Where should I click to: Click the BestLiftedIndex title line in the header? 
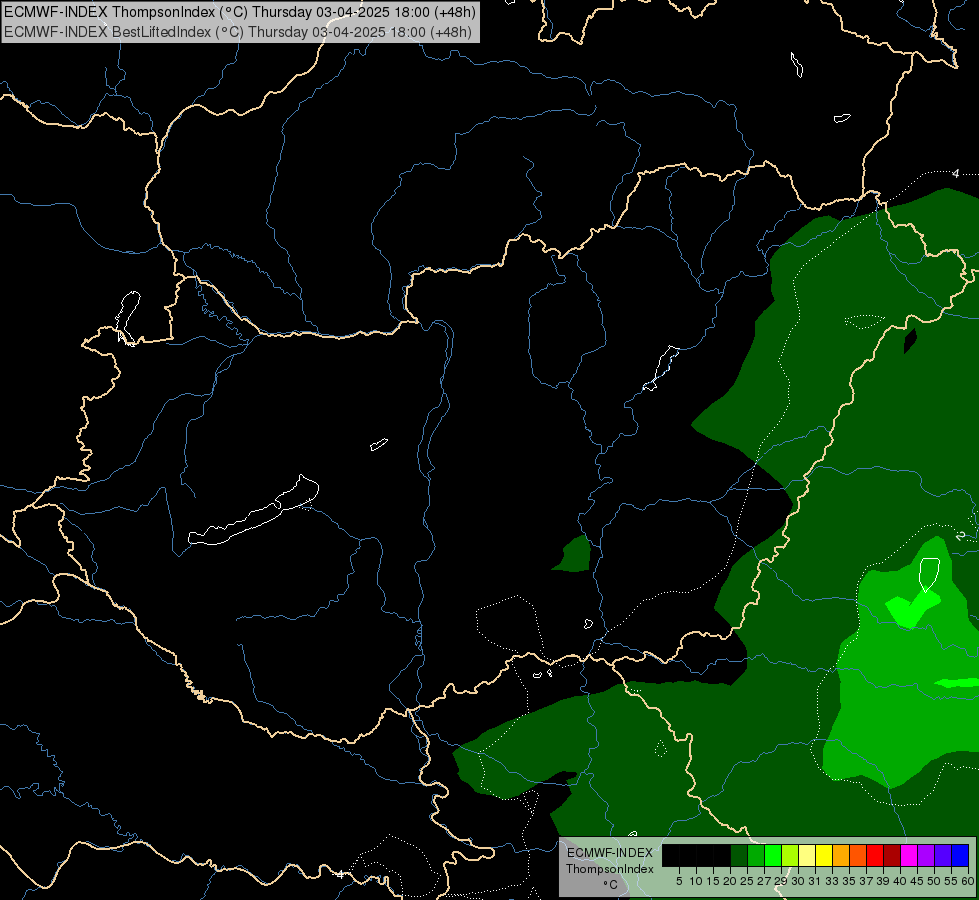tap(238, 32)
